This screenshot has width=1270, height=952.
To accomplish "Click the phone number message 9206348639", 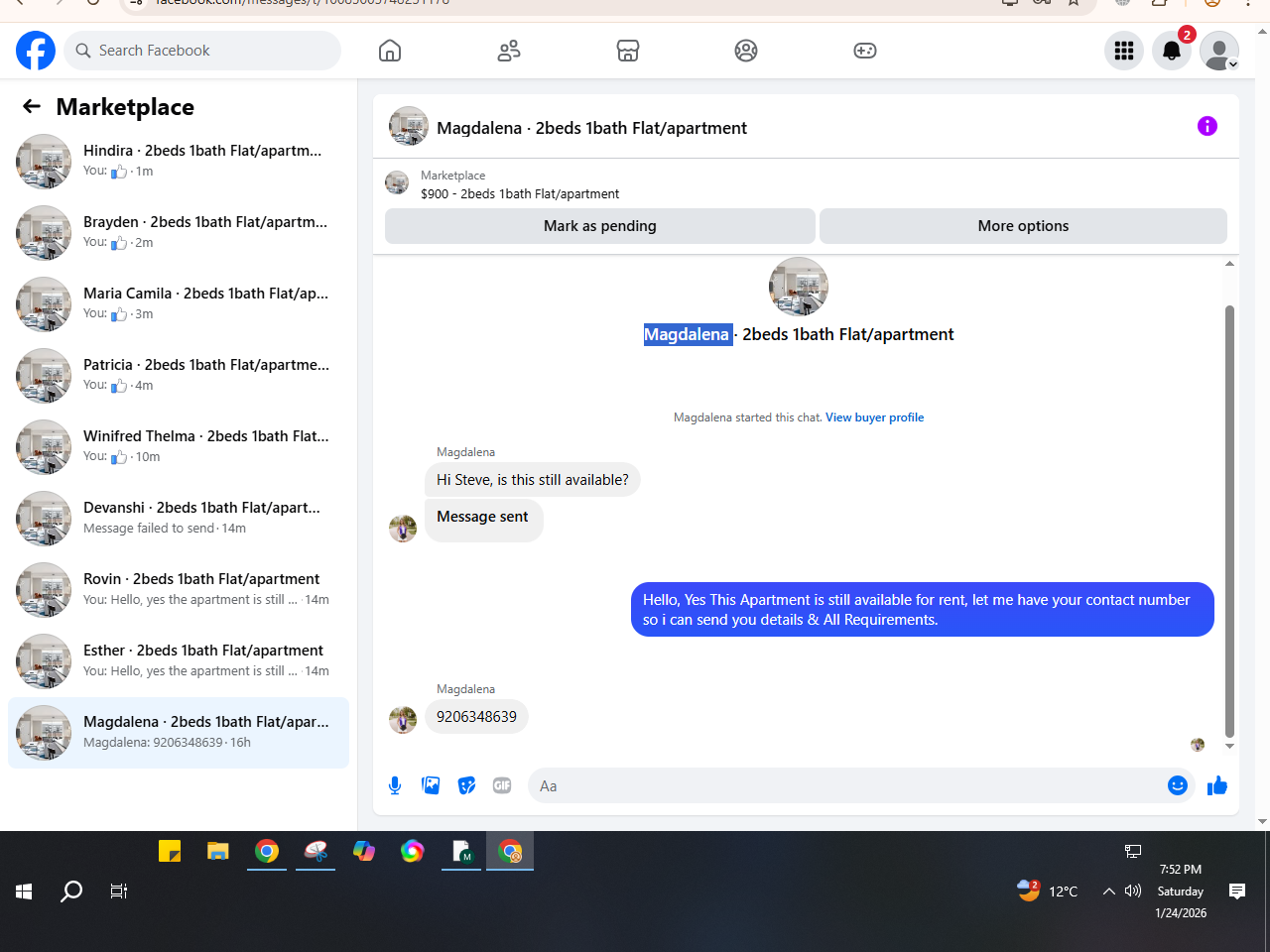I will pyautogui.click(x=476, y=717).
